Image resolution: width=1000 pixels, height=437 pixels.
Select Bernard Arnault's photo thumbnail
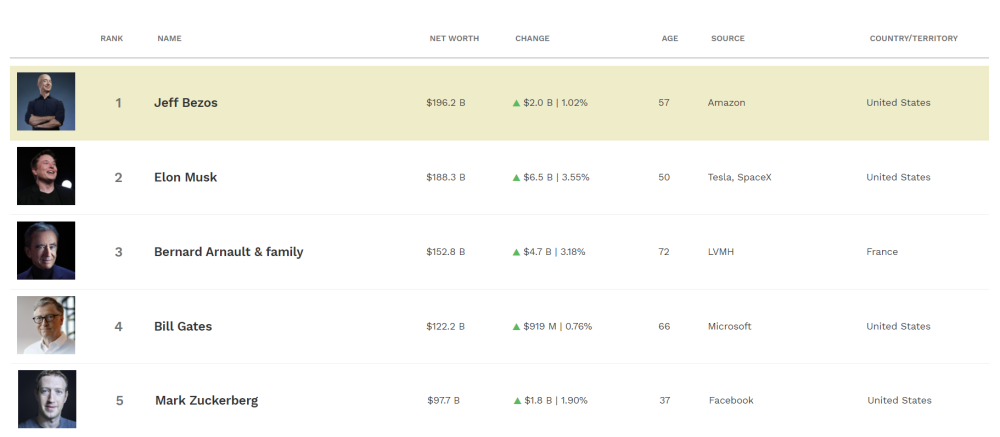(x=46, y=251)
